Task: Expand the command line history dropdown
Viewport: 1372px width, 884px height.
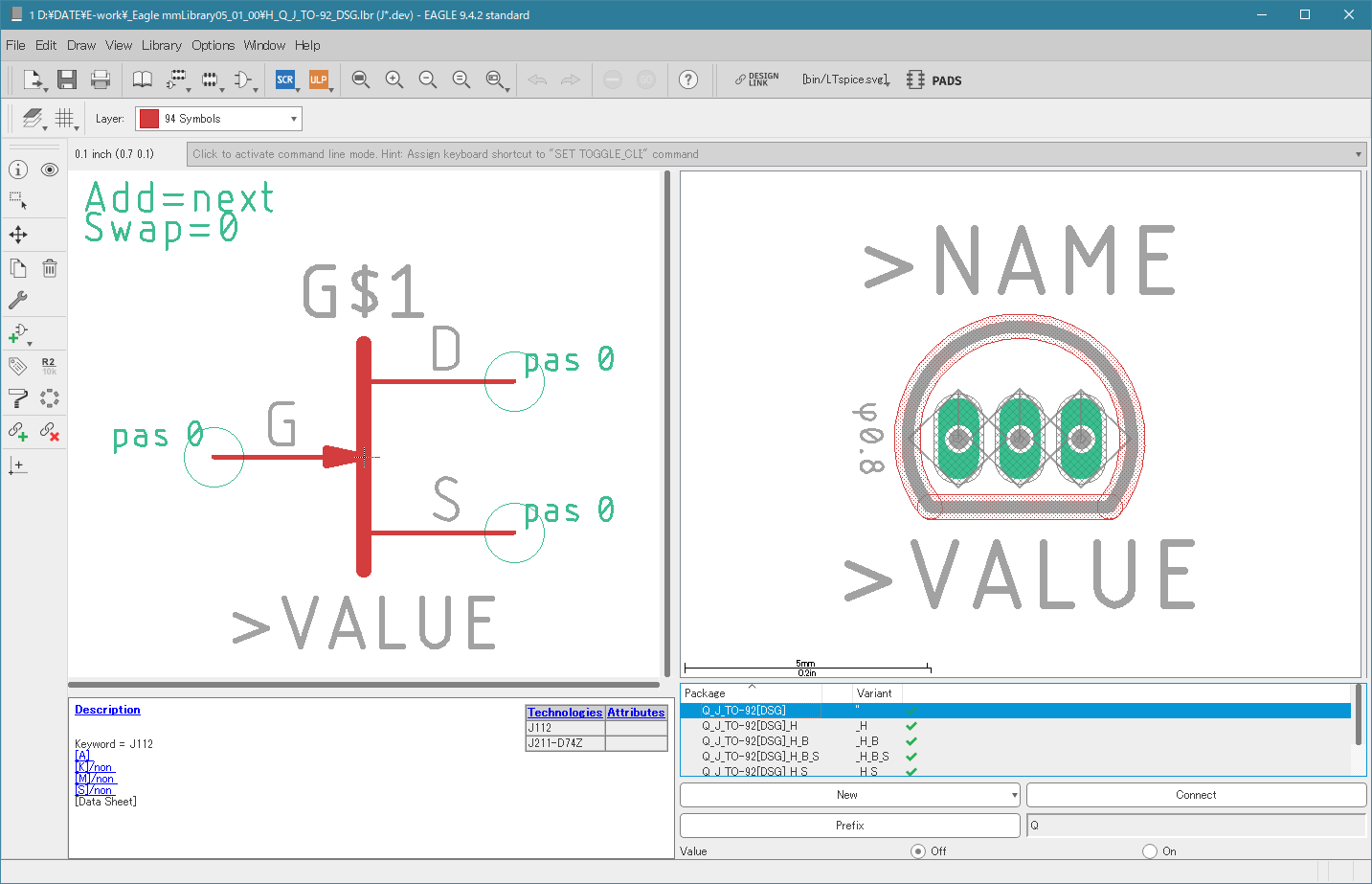Action: click(x=1358, y=154)
